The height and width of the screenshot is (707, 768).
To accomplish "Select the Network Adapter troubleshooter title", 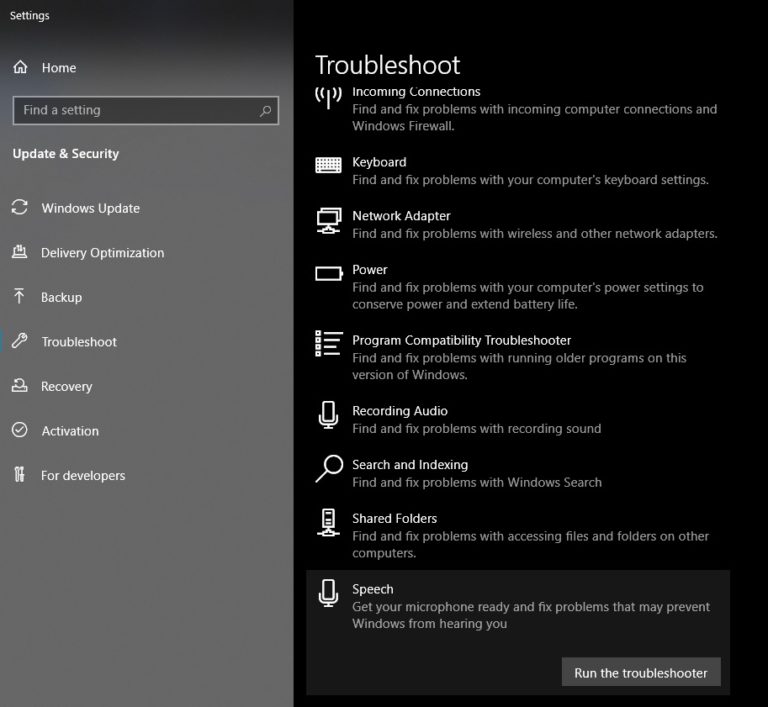I will 401,216.
